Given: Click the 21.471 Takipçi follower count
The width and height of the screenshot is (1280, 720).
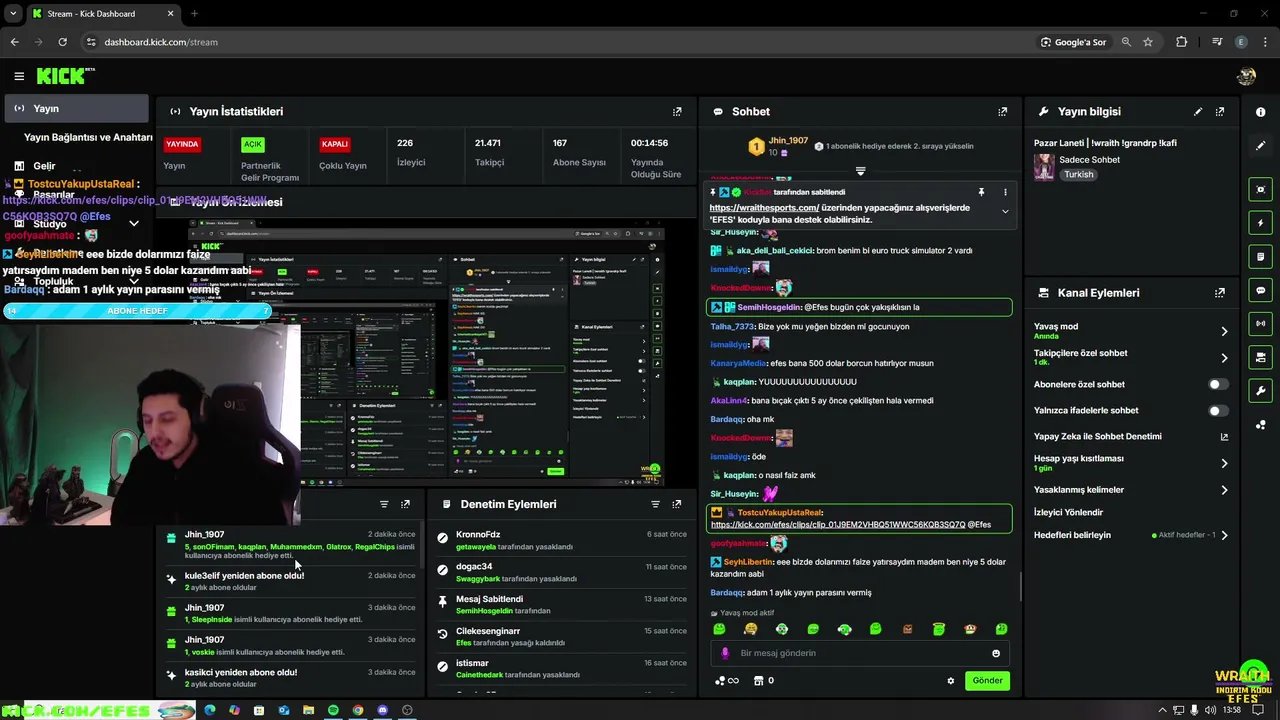Looking at the screenshot, I should 489,152.
